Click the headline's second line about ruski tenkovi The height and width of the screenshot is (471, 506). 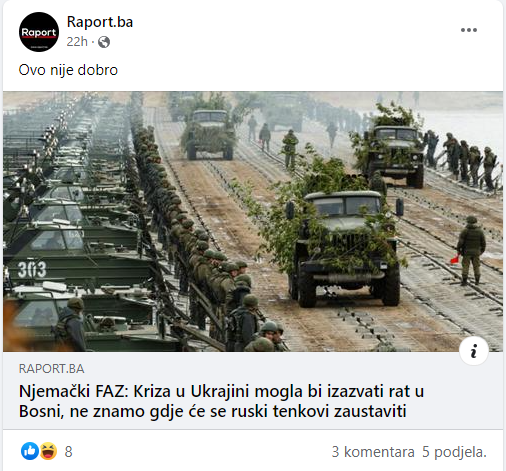coord(213,411)
